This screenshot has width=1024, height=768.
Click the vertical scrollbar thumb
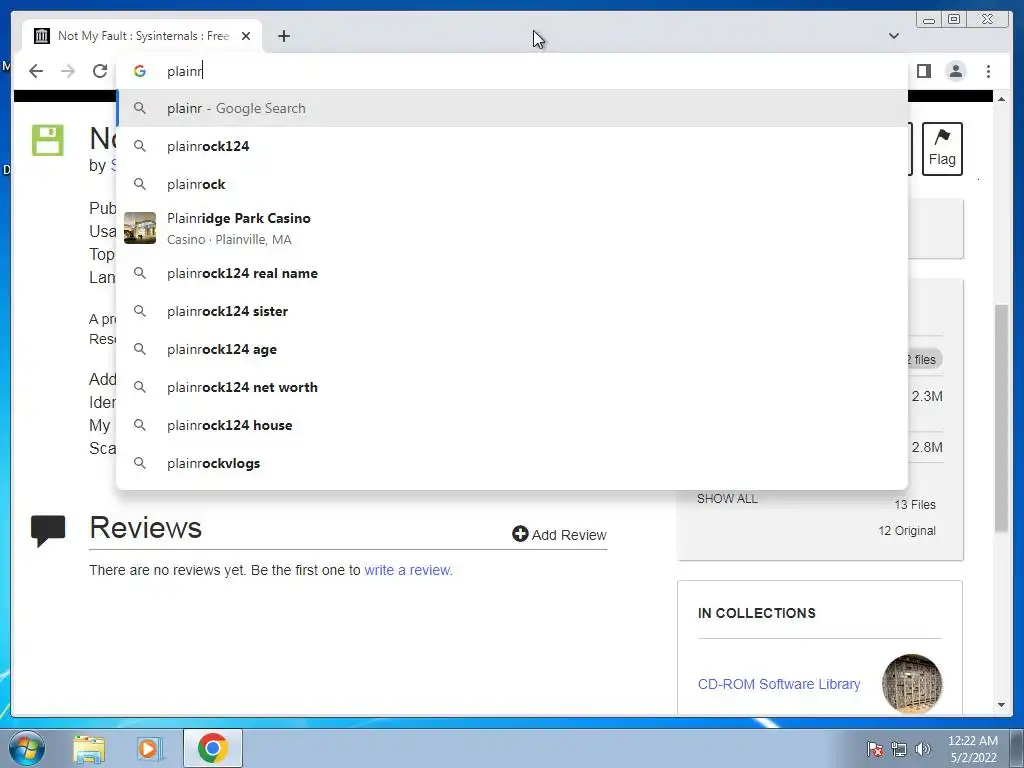point(1001,418)
